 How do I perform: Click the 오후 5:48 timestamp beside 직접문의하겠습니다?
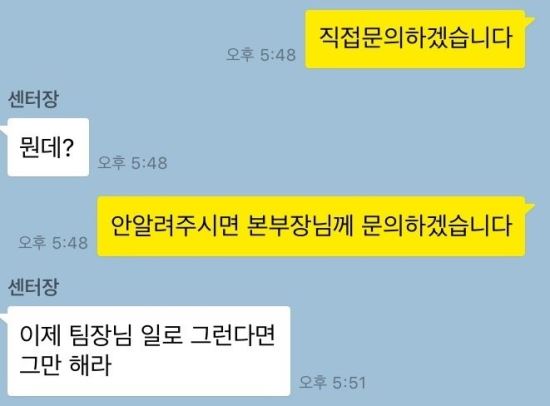[261, 55]
